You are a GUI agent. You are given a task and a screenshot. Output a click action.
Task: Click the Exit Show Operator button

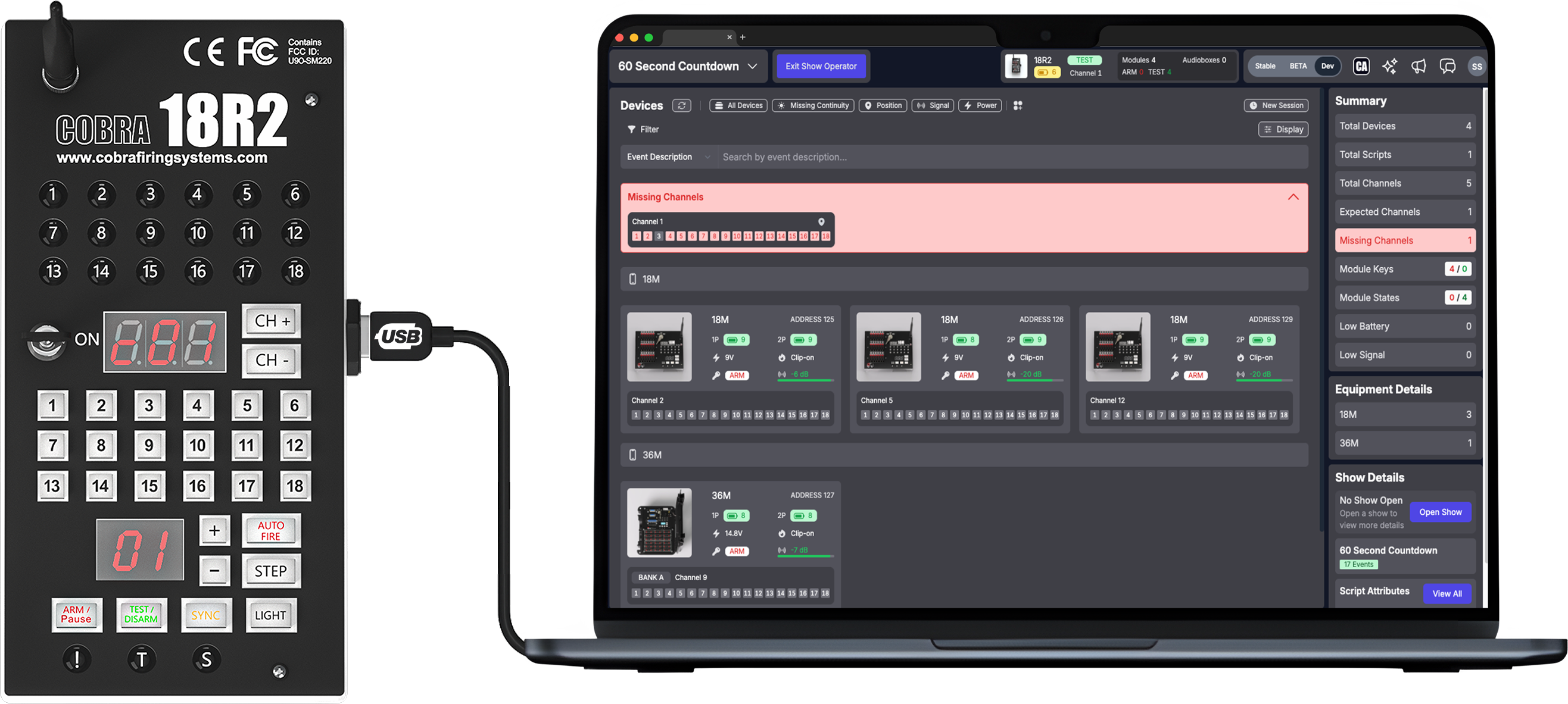coord(821,66)
